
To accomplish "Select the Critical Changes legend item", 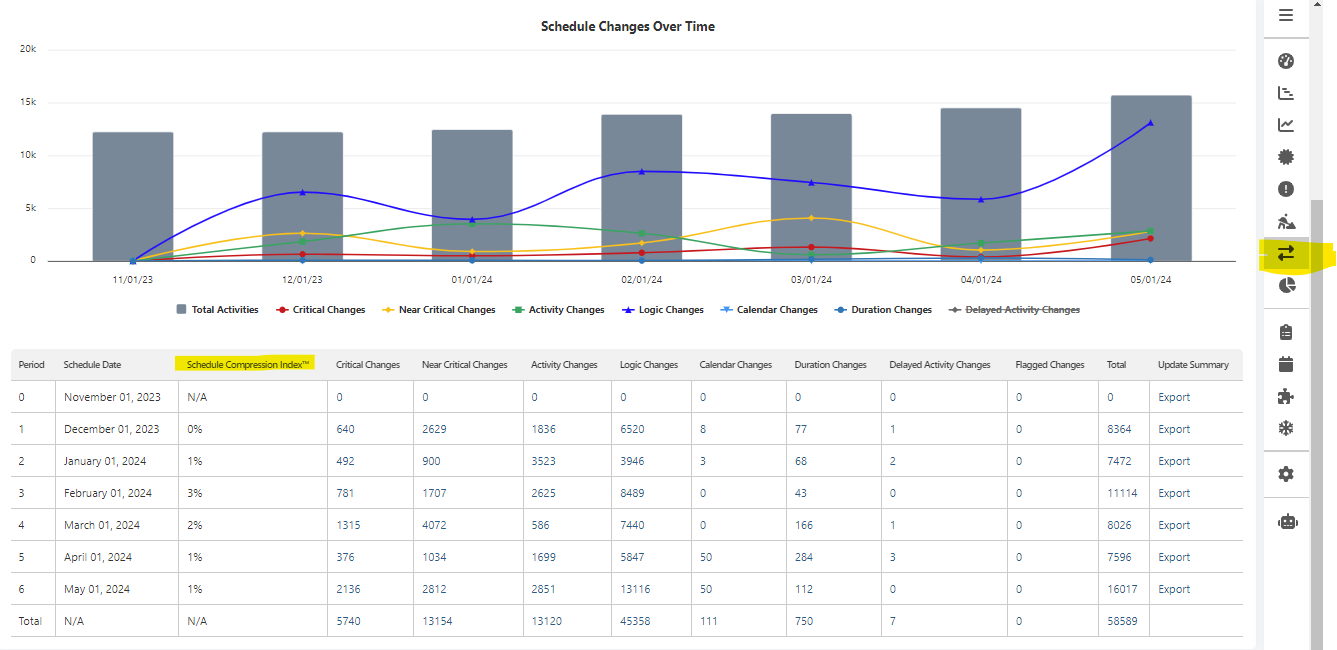I will 320,309.
